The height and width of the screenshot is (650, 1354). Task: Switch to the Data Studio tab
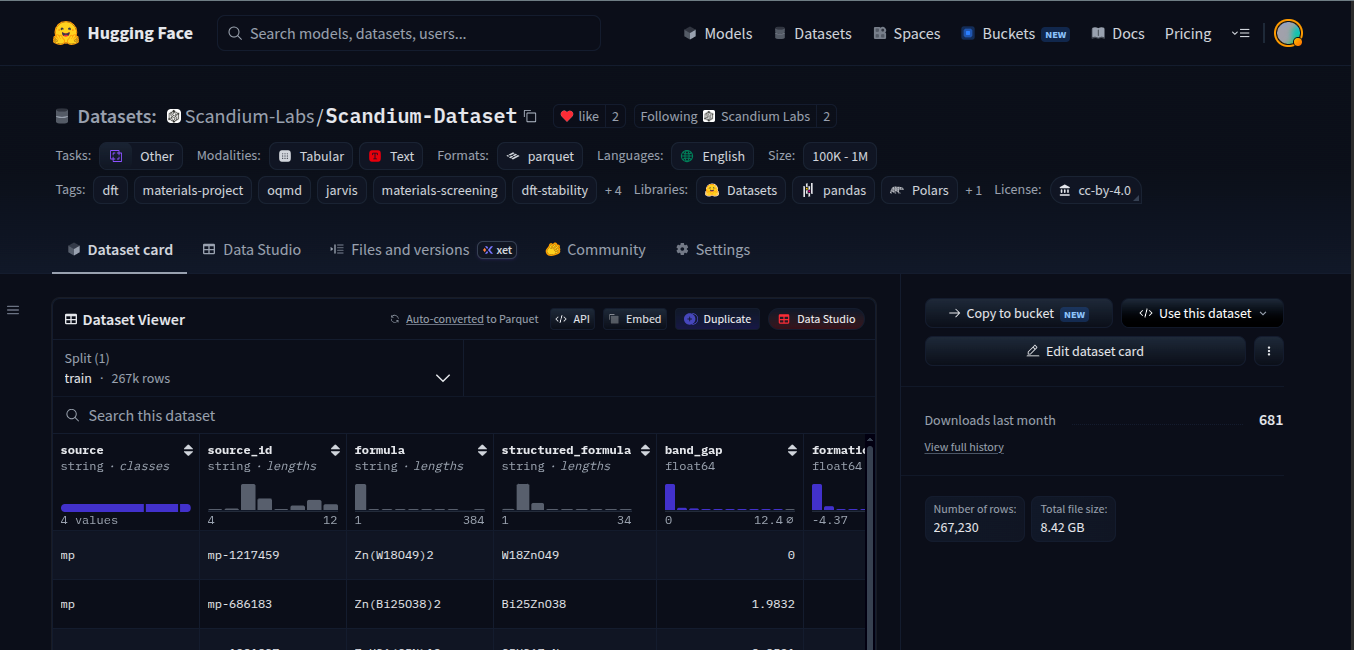251,250
